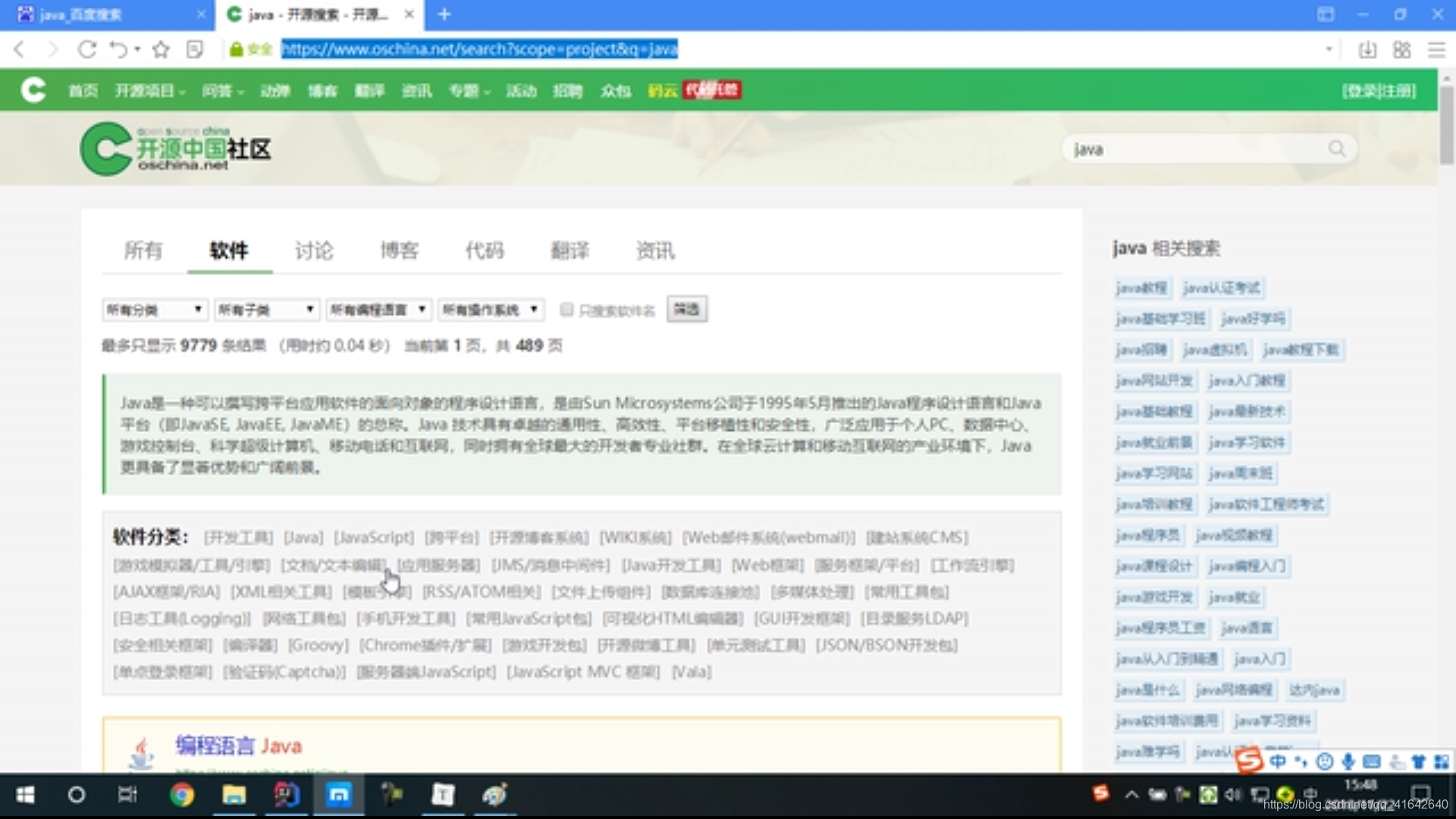Expand the 开源项目 navbar menu
1456x819 pixels.
(x=150, y=91)
